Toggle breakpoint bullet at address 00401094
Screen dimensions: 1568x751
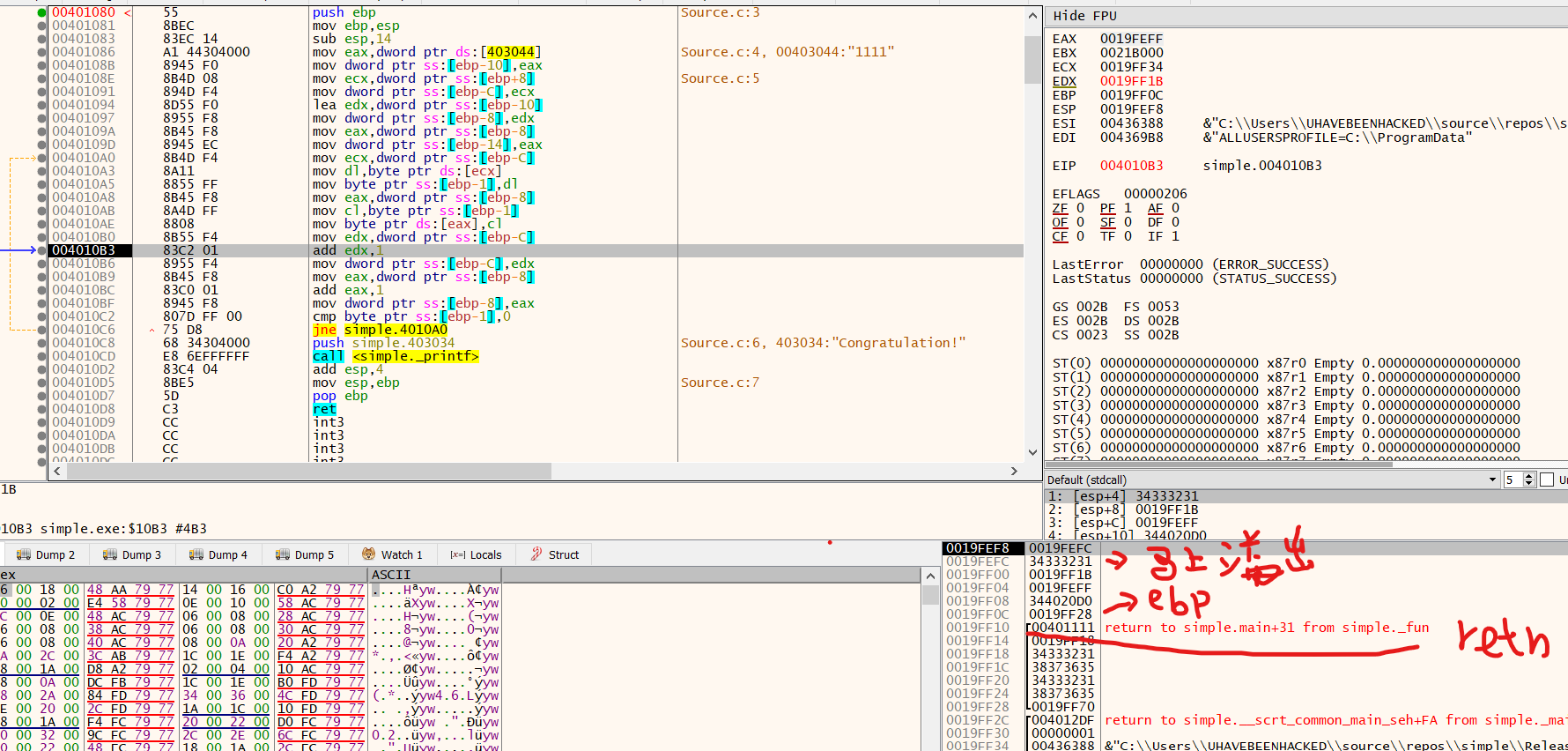click(x=41, y=105)
